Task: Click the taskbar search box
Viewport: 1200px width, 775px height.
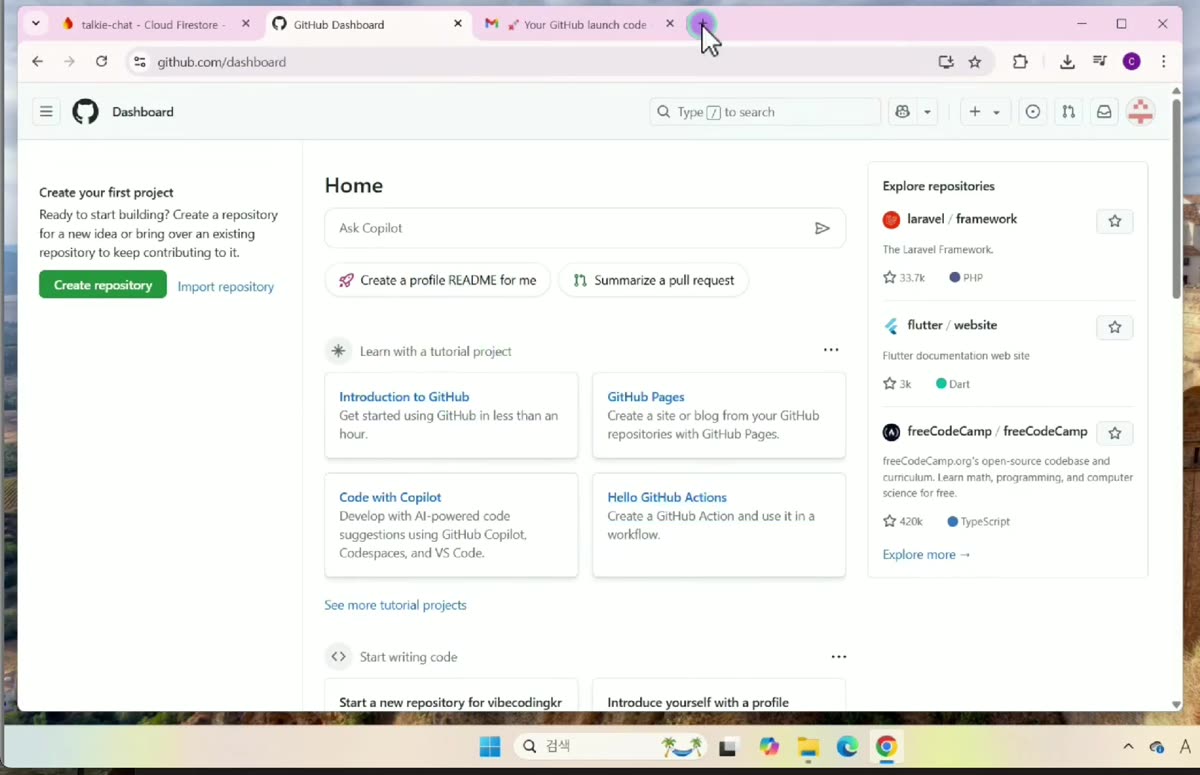Action: pyautogui.click(x=611, y=747)
